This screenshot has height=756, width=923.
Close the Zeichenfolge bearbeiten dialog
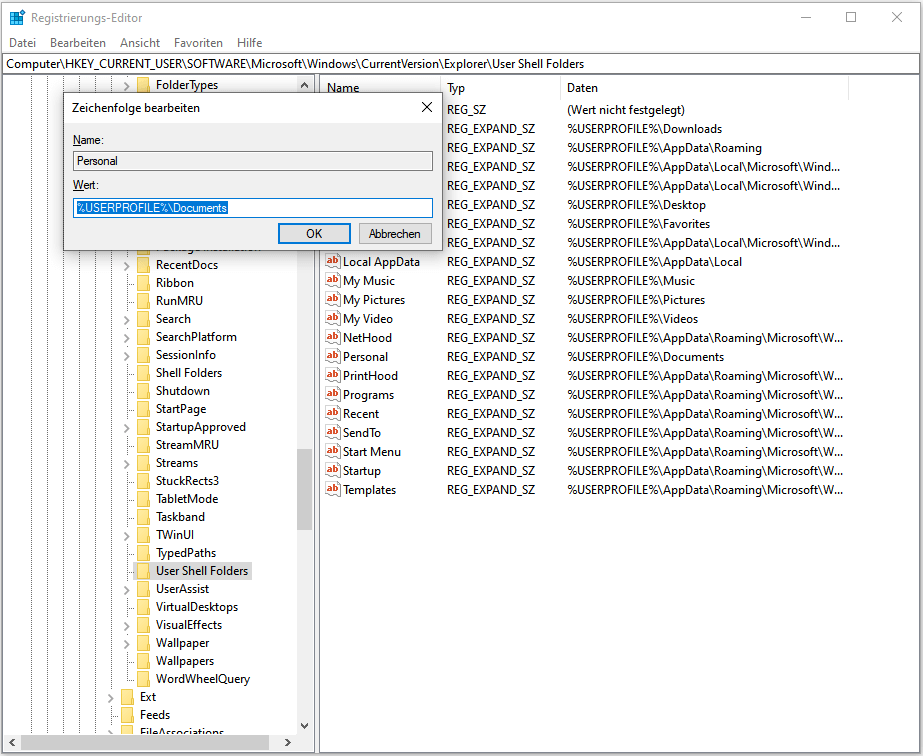click(427, 107)
